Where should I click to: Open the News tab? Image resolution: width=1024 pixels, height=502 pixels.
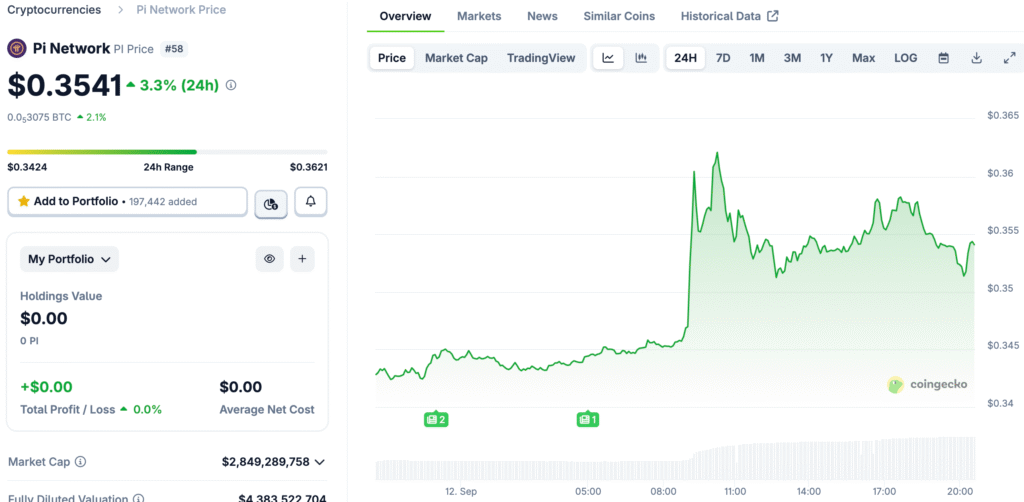coord(543,16)
